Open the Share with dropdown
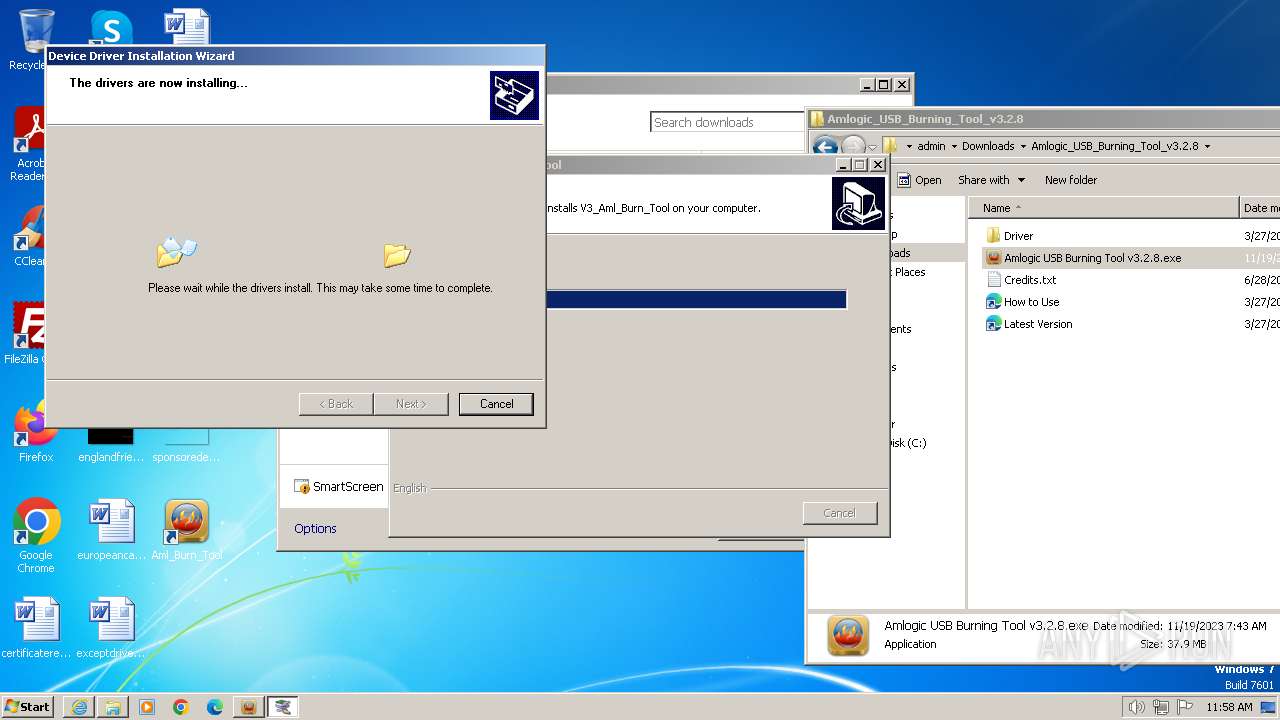The image size is (1280, 720). (991, 180)
